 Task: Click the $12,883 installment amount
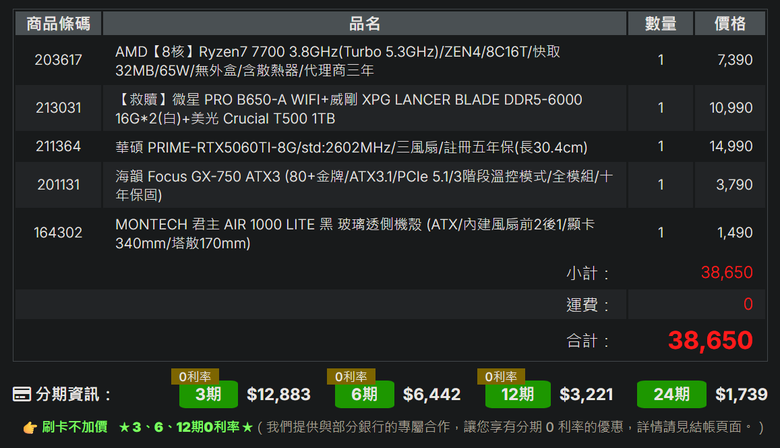coord(279,394)
